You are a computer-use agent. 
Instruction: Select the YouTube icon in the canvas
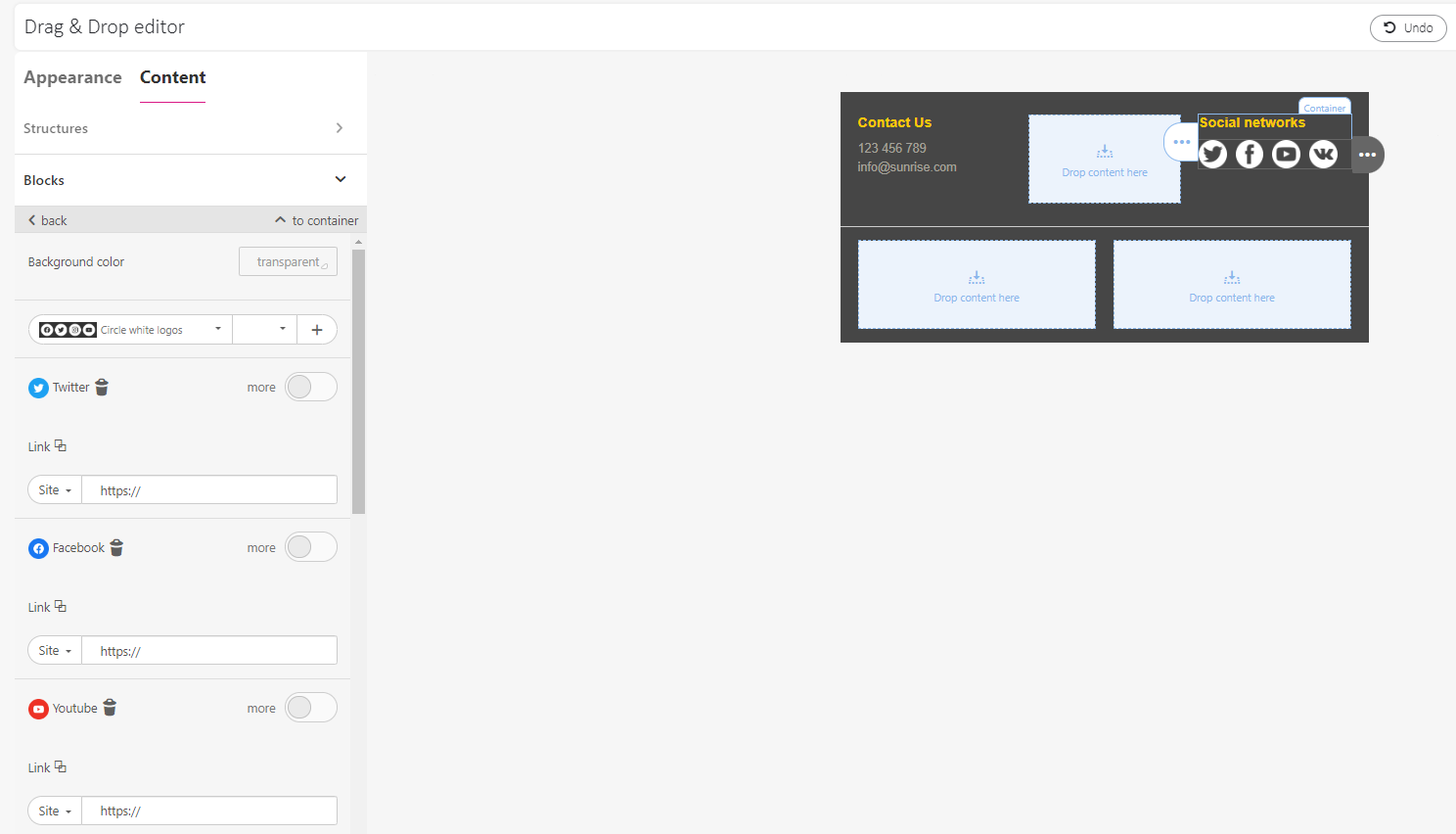(x=1286, y=155)
